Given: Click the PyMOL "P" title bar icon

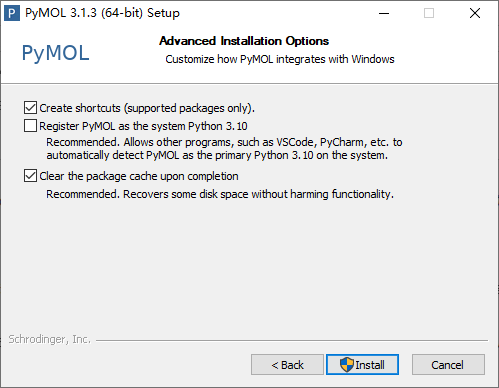Looking at the screenshot, I should point(12,13).
